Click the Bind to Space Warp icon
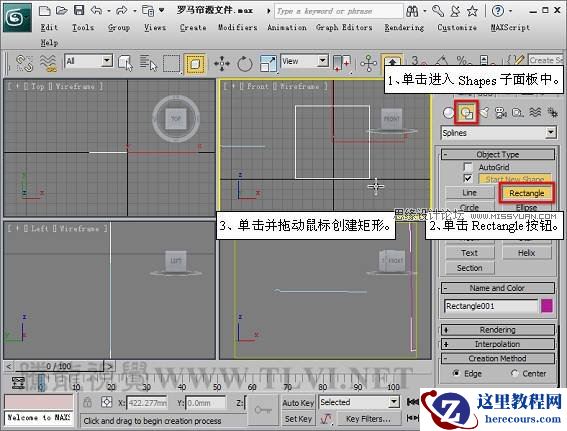 pos(48,63)
